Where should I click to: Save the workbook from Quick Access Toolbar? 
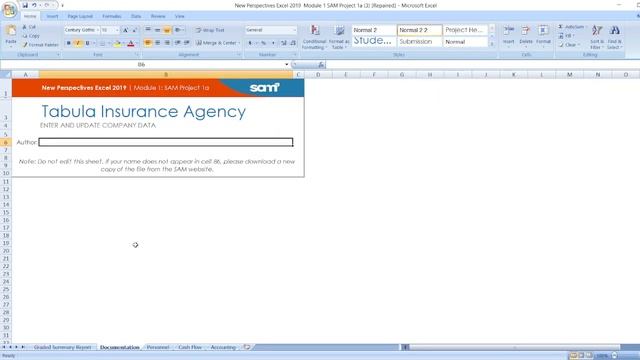[x=25, y=5]
